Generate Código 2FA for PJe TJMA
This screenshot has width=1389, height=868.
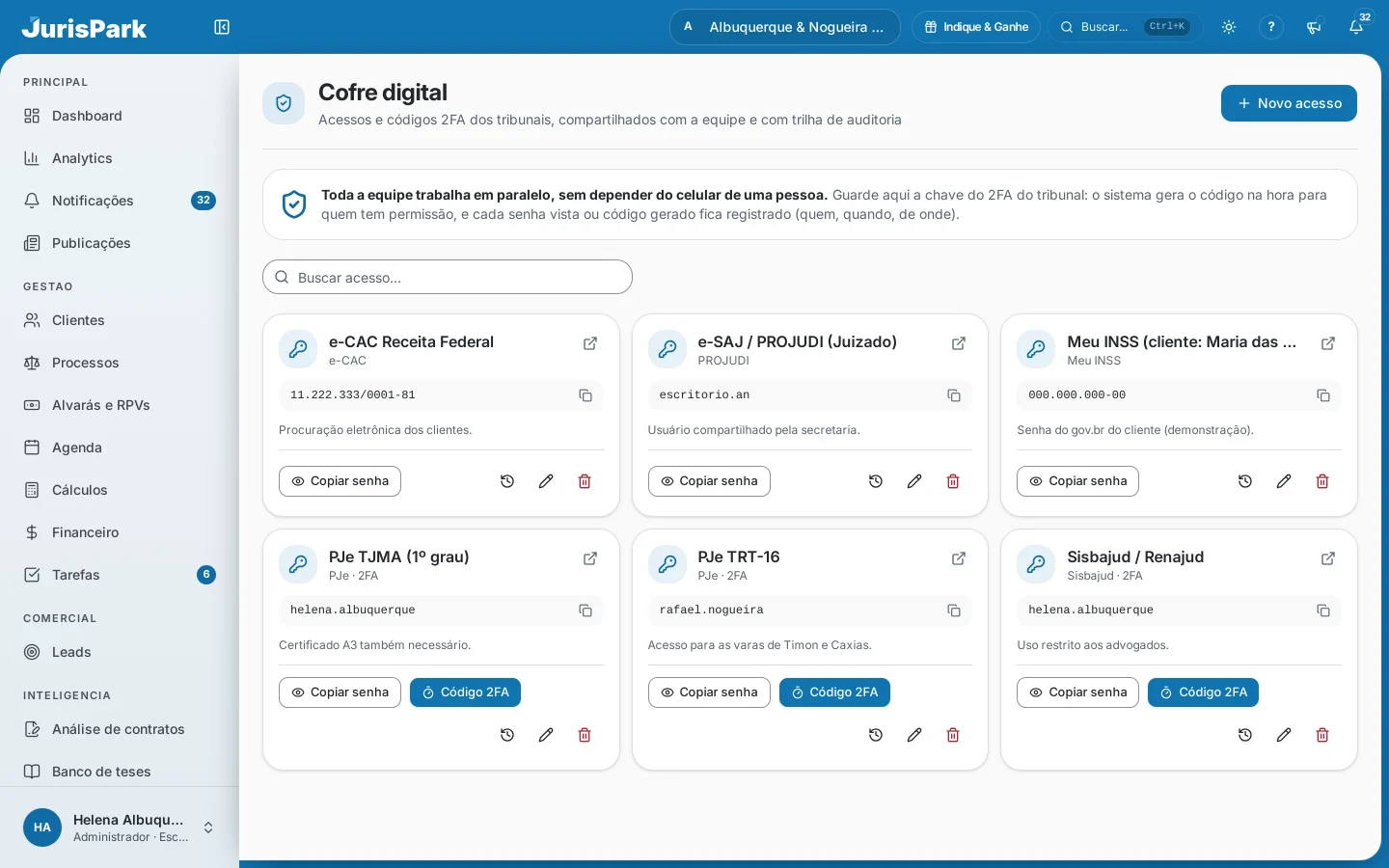point(465,692)
